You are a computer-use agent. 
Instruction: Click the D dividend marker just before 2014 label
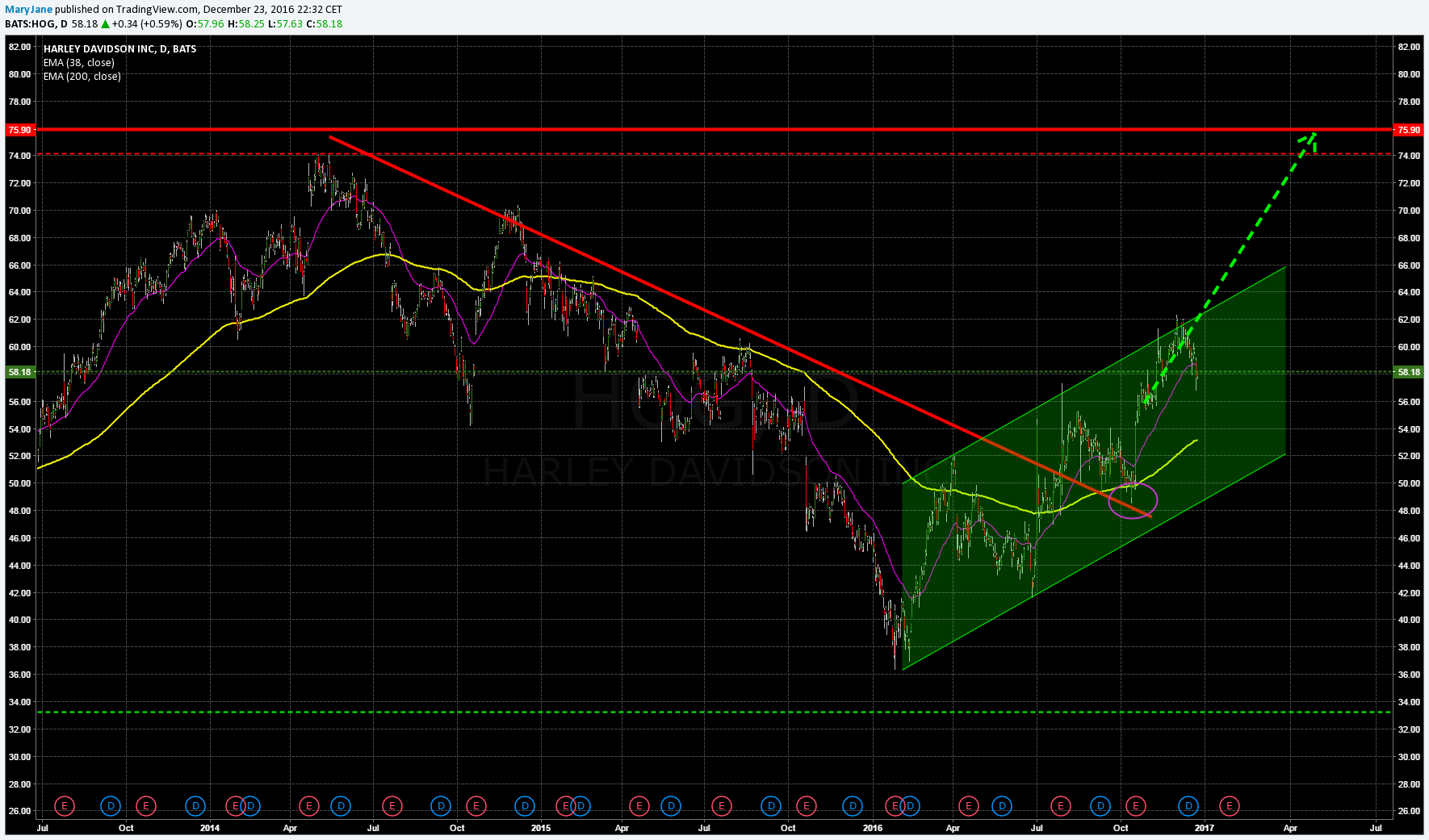(x=195, y=805)
